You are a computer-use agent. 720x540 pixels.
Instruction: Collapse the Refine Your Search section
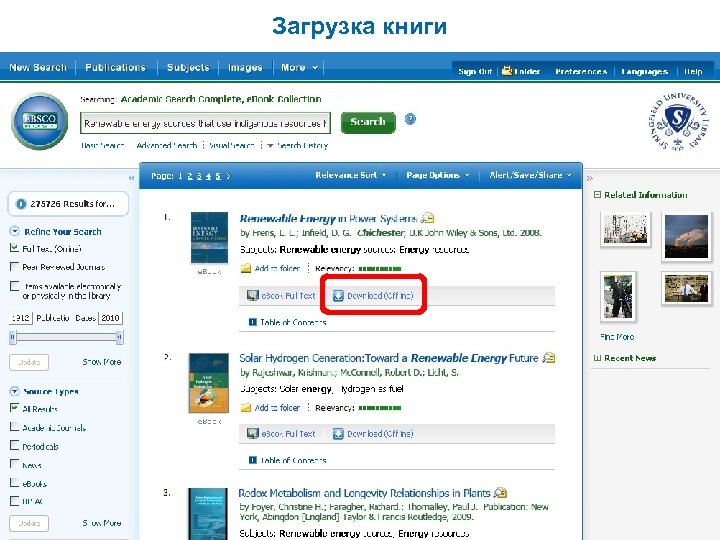[15, 231]
